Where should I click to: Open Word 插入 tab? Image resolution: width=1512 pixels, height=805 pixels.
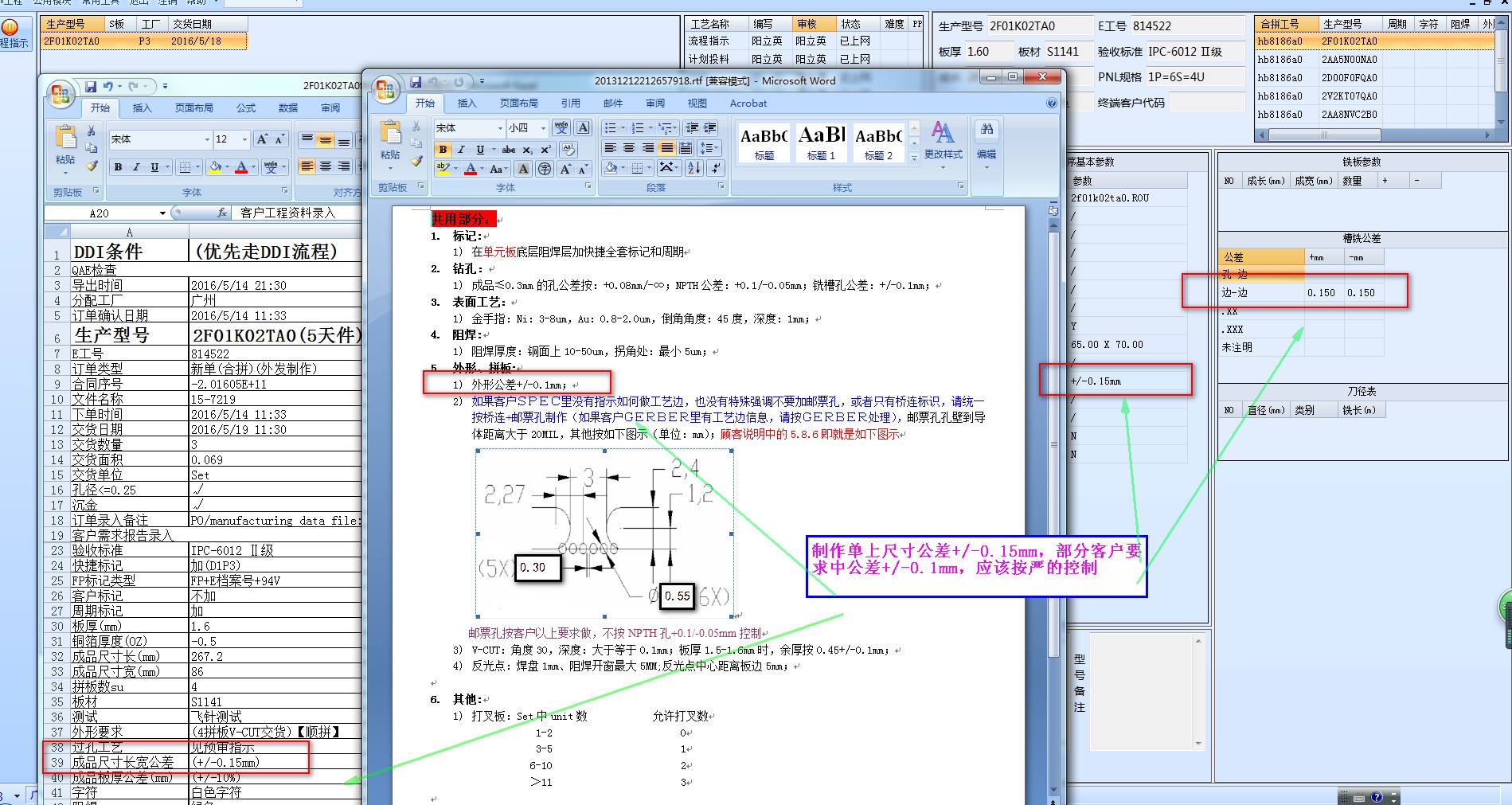point(467,104)
